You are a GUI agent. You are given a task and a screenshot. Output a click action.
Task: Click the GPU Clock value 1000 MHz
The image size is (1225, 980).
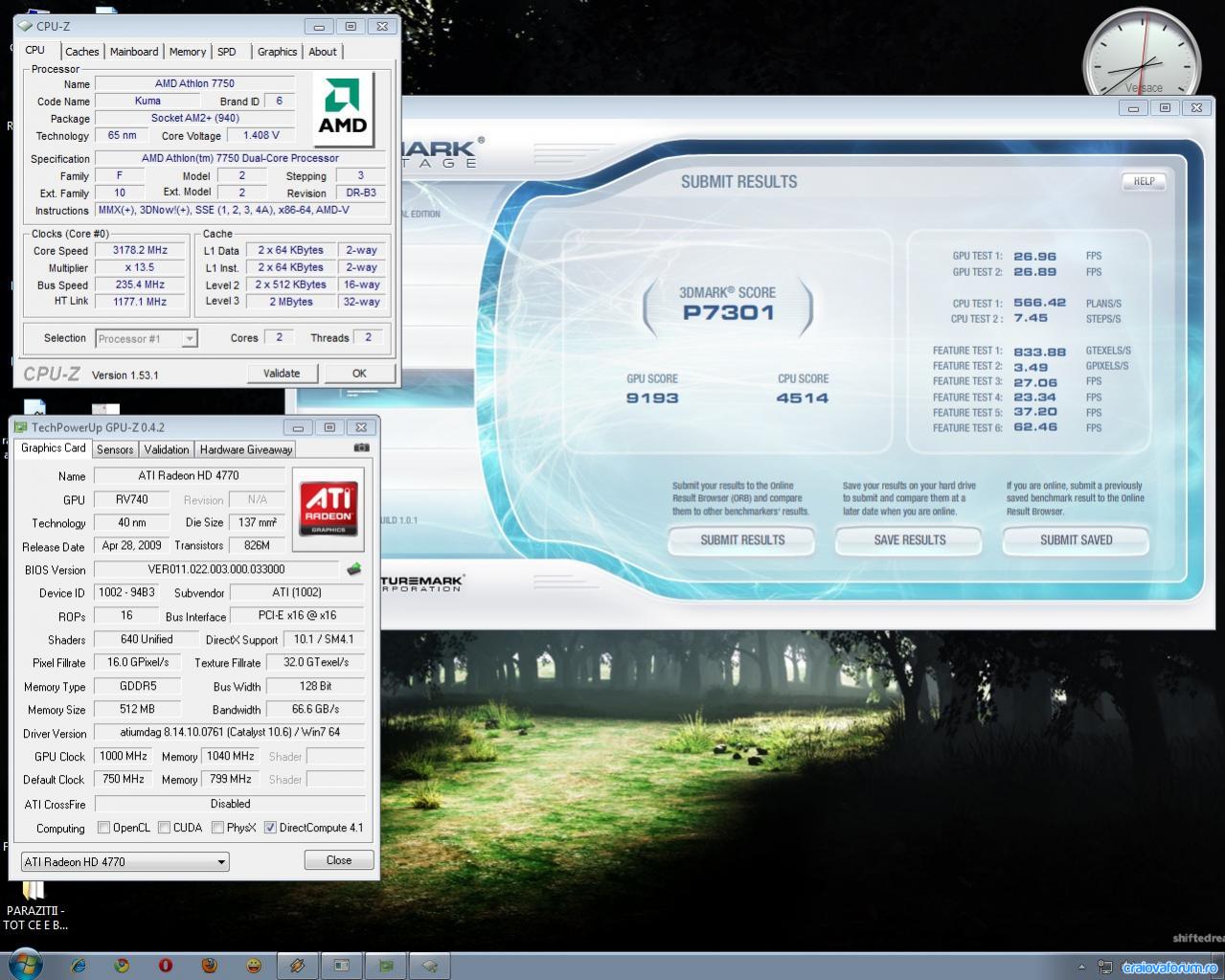(124, 756)
